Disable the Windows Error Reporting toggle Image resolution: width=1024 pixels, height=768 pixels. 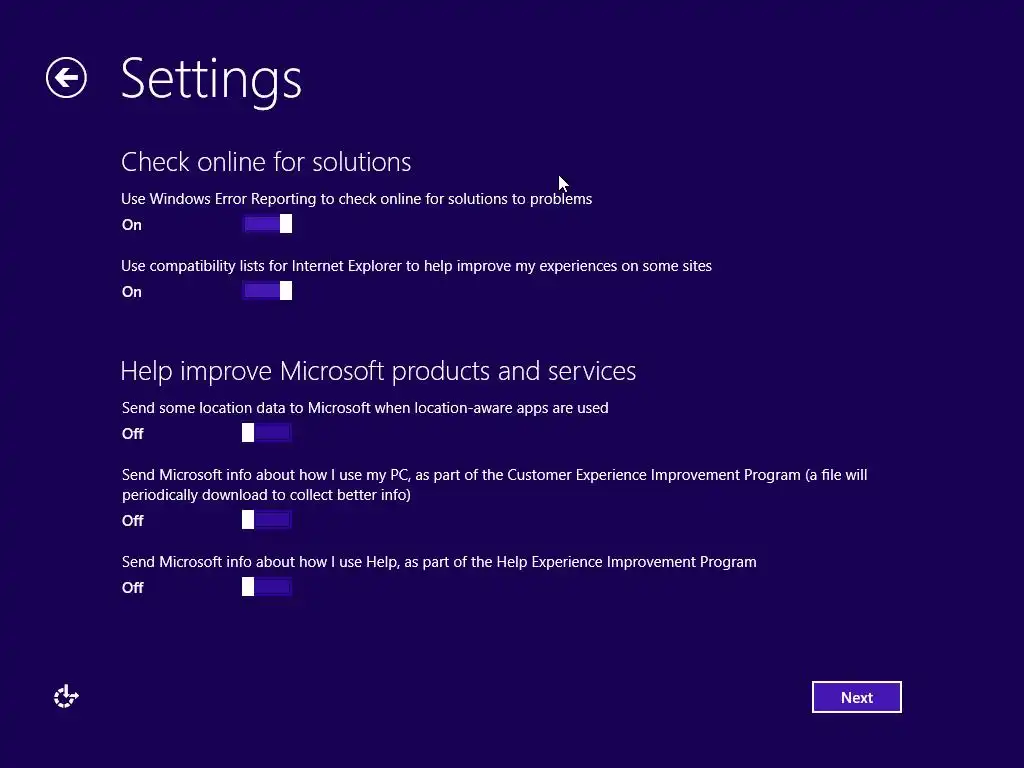pos(267,224)
